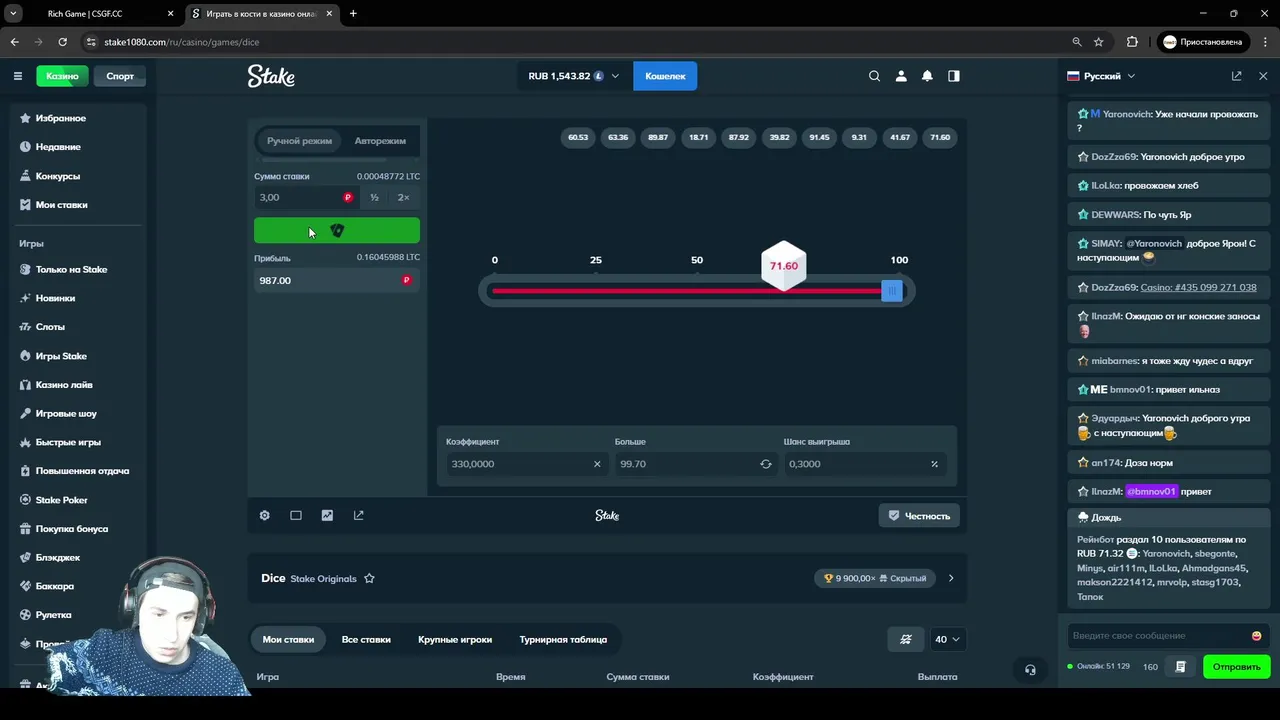Toggle theatre mode rectangle icon
Screen dimensions: 1280x720
pyautogui.click(x=296, y=515)
